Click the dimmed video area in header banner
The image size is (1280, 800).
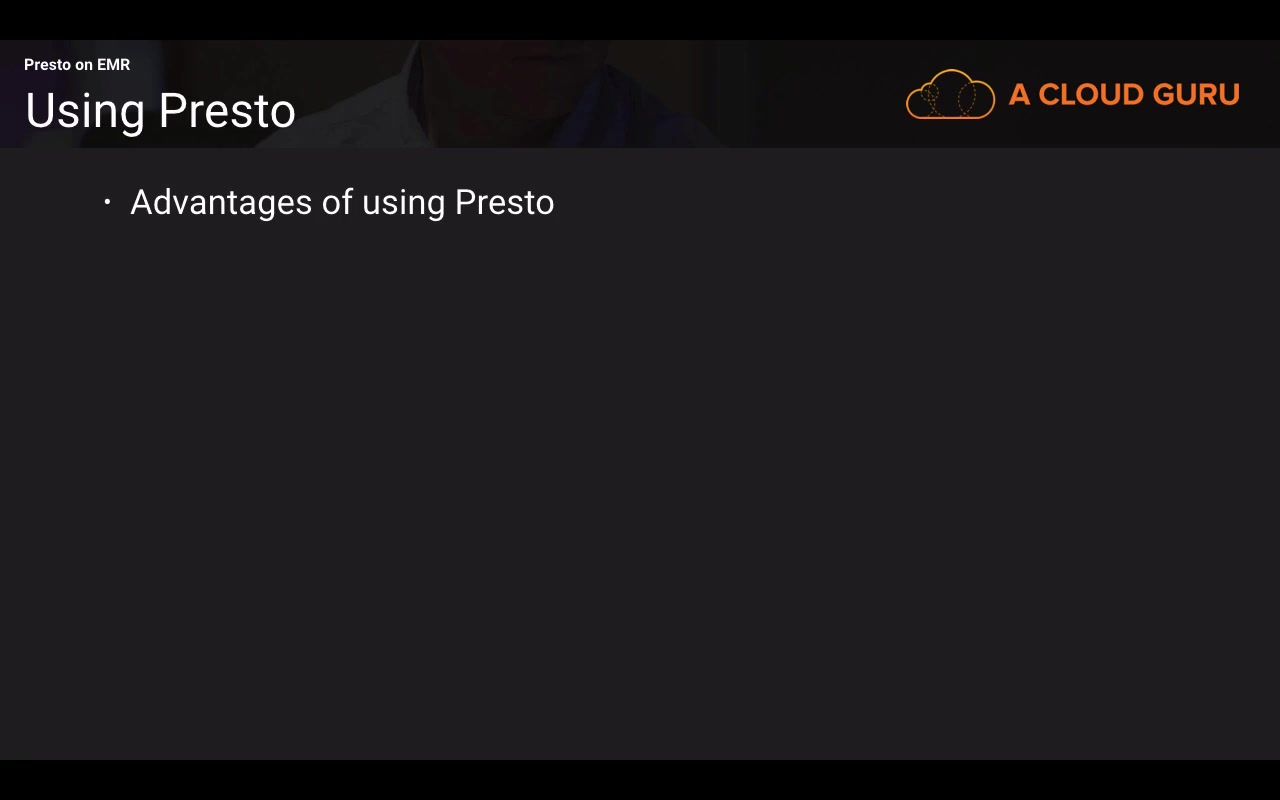pos(600,95)
